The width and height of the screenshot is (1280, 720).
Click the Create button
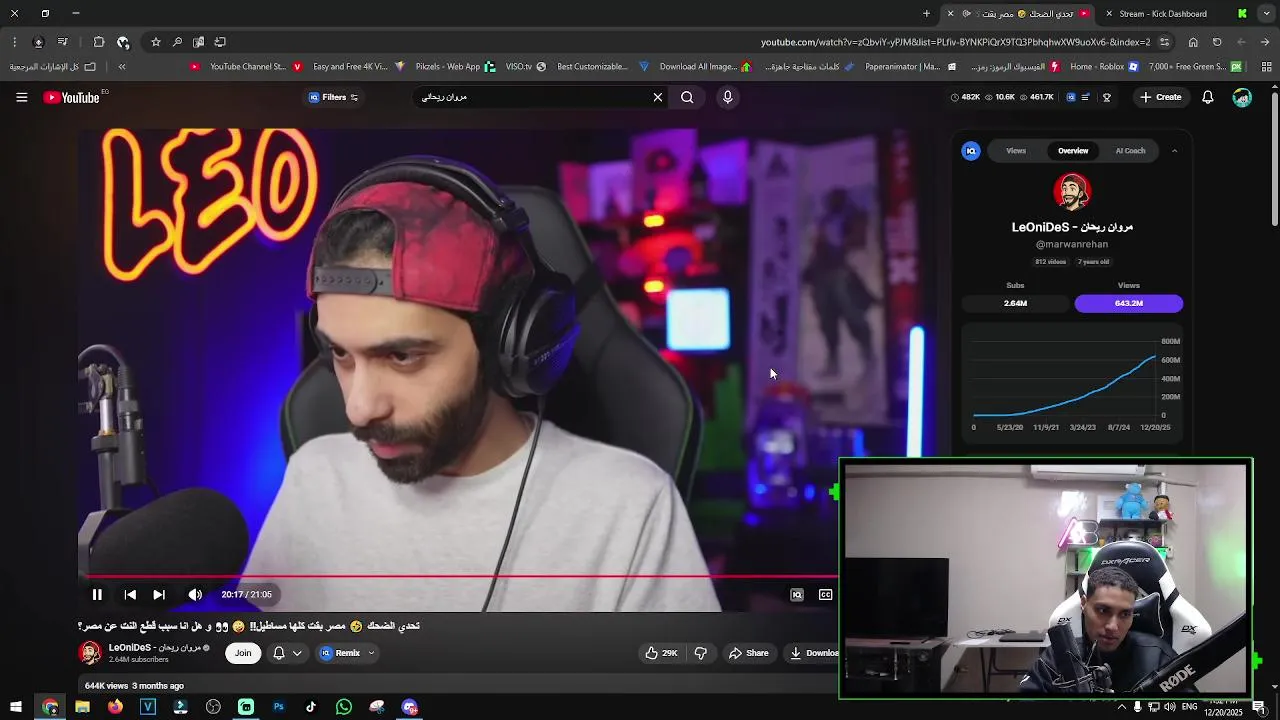coord(1160,97)
